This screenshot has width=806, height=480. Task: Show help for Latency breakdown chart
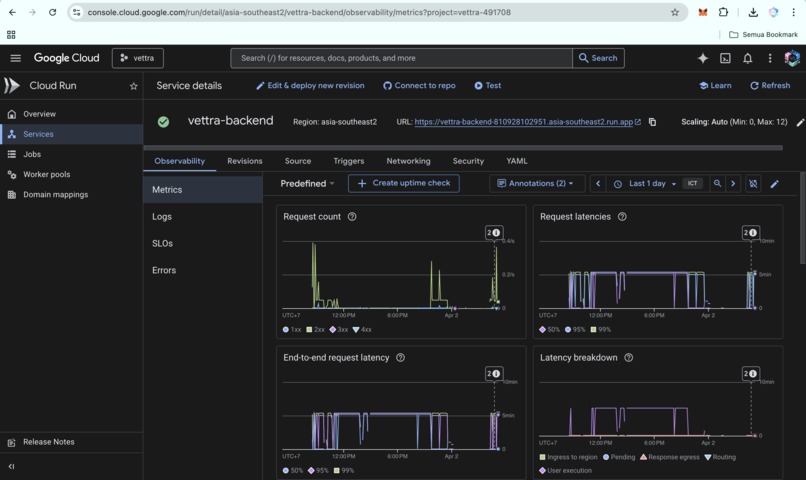[x=629, y=358]
